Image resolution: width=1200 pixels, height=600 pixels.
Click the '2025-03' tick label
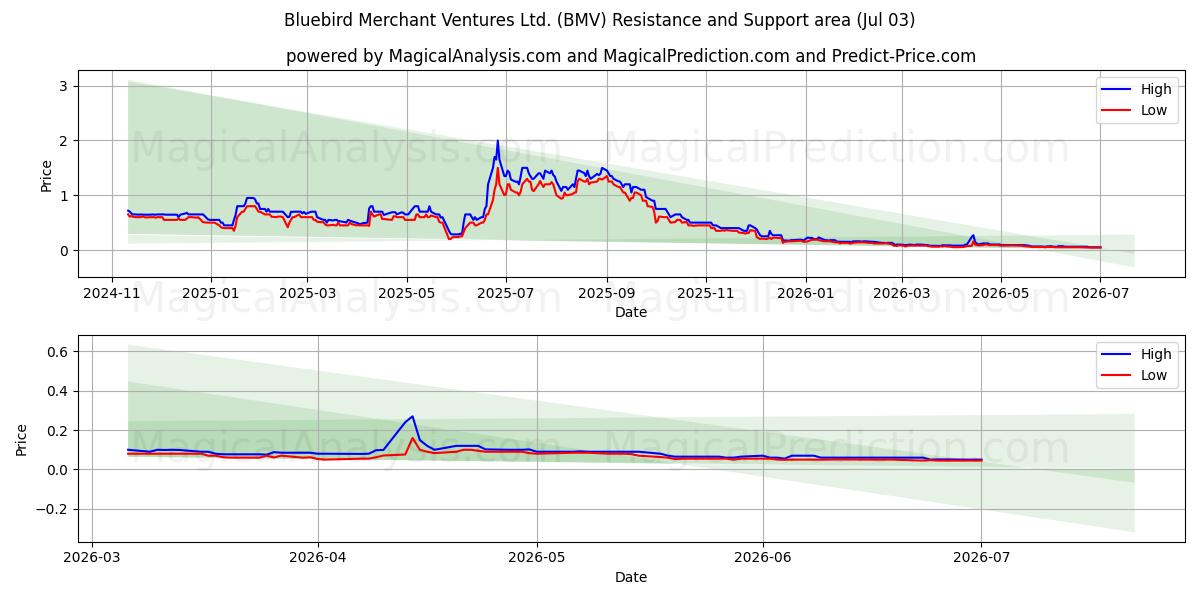click(x=307, y=293)
